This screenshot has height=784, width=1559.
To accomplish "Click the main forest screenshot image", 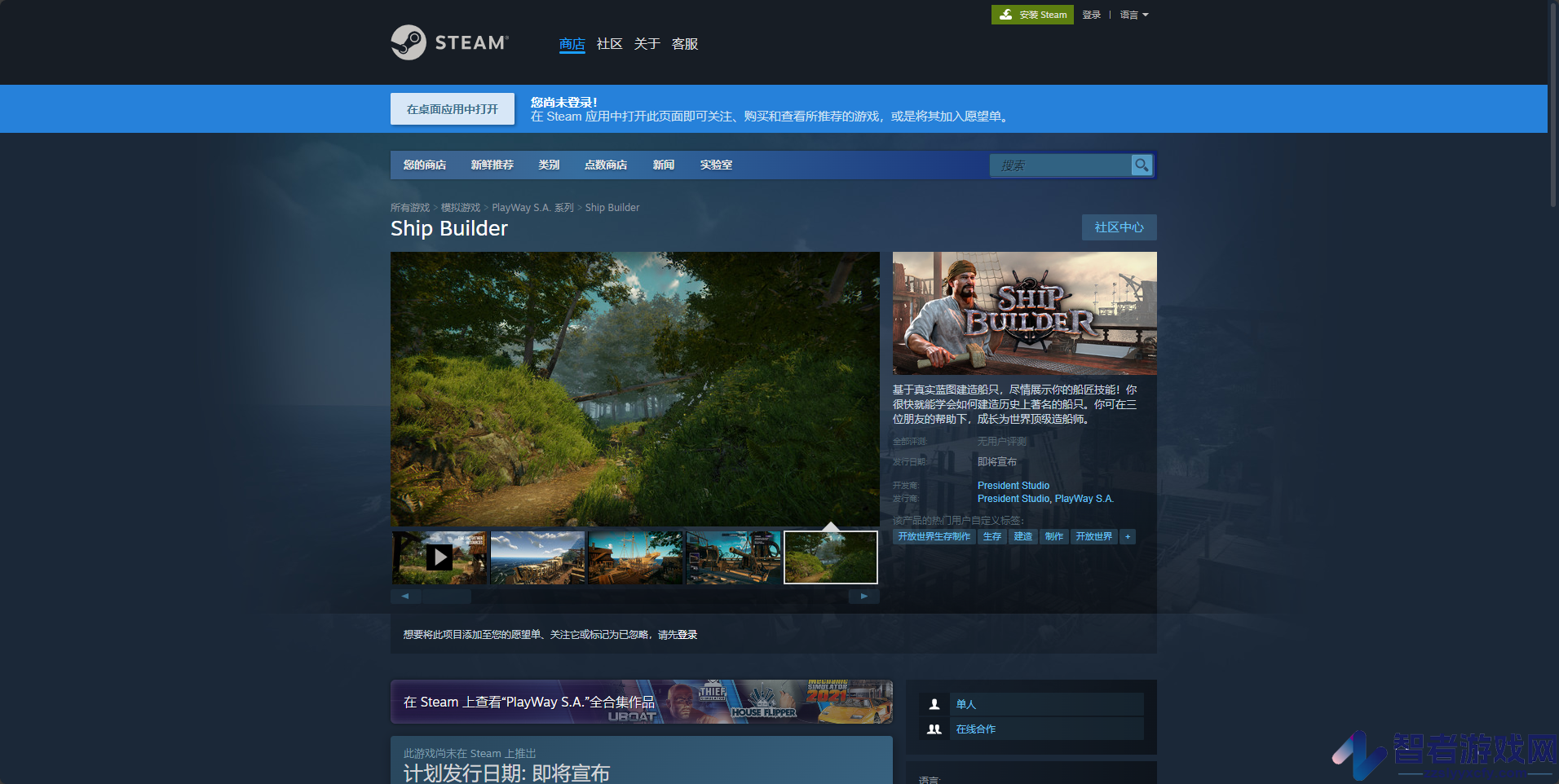I will tap(635, 389).
